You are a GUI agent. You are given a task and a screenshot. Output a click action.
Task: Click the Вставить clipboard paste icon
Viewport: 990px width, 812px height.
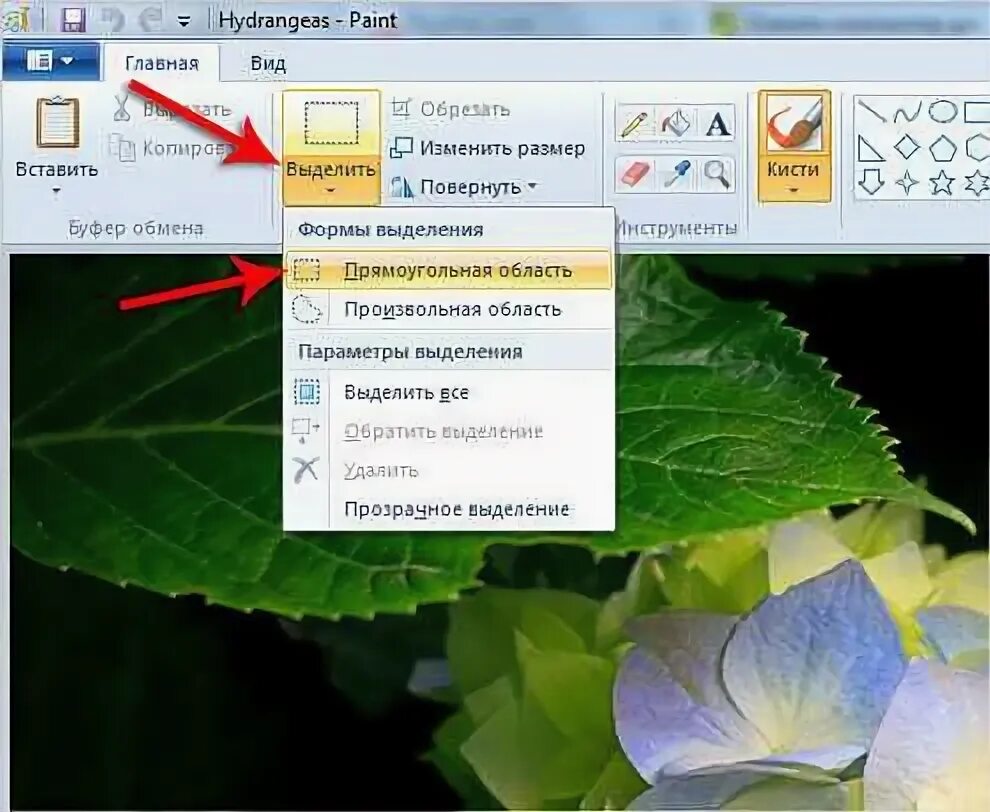[57, 123]
